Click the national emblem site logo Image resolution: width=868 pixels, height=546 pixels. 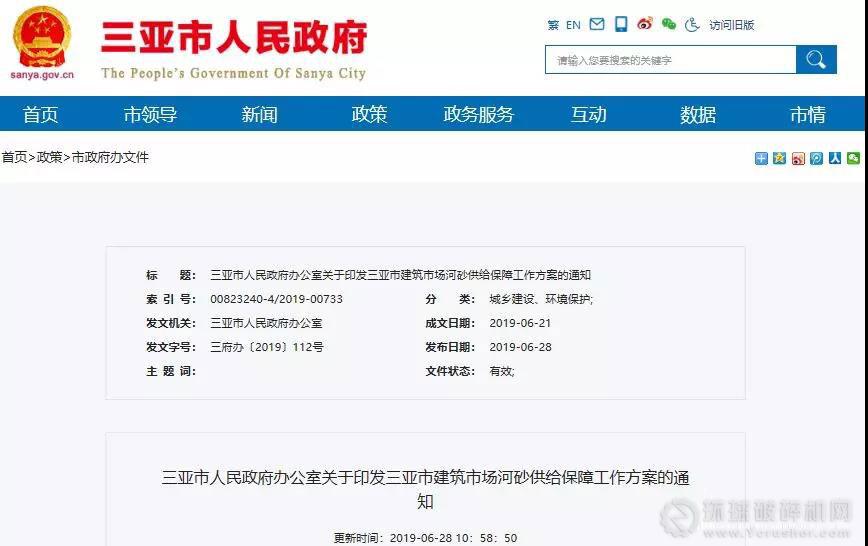[x=41, y=37]
